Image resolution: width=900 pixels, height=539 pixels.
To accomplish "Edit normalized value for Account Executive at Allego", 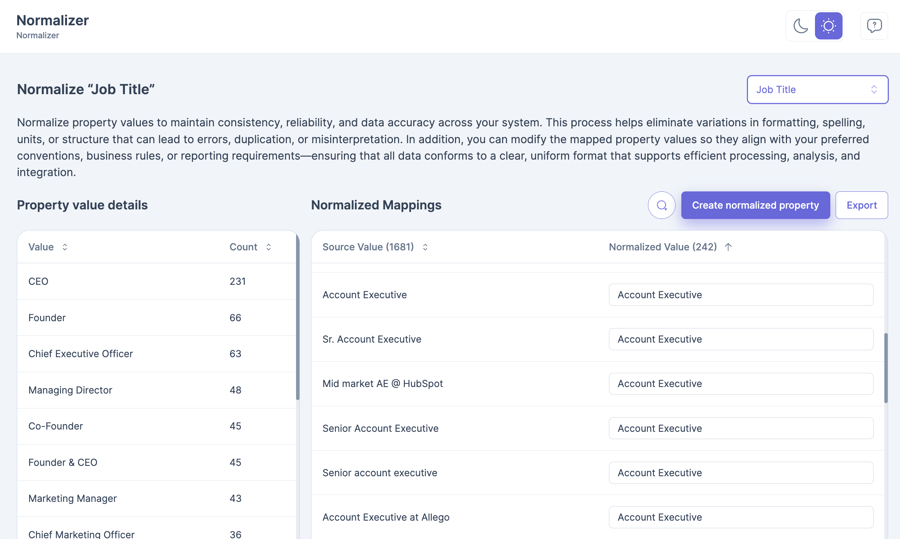I will point(740,517).
